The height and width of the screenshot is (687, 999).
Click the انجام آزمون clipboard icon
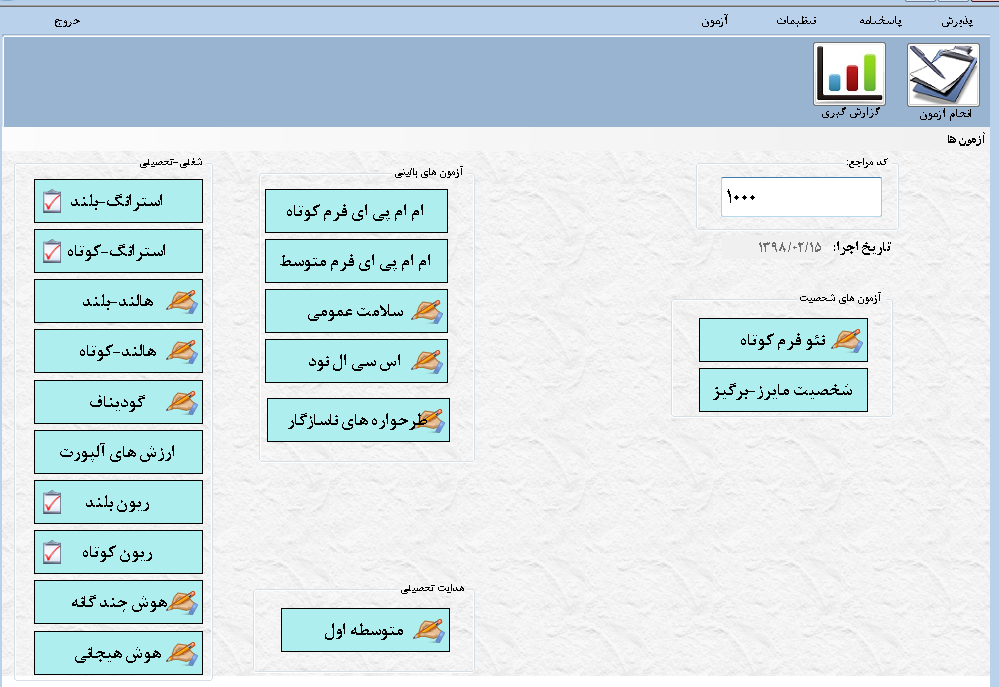(943, 75)
